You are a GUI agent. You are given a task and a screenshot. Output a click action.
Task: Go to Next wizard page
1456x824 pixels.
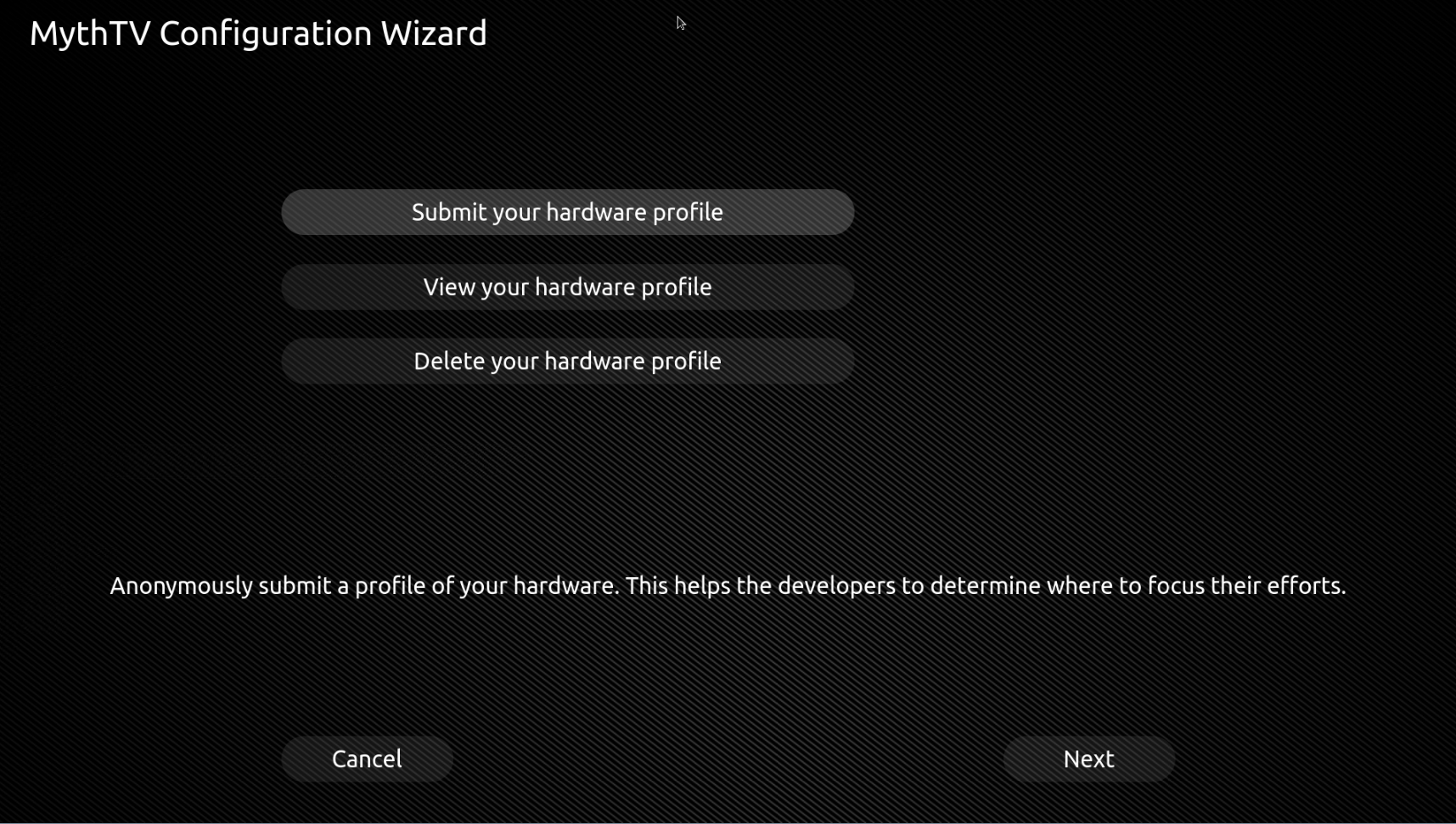point(1088,759)
